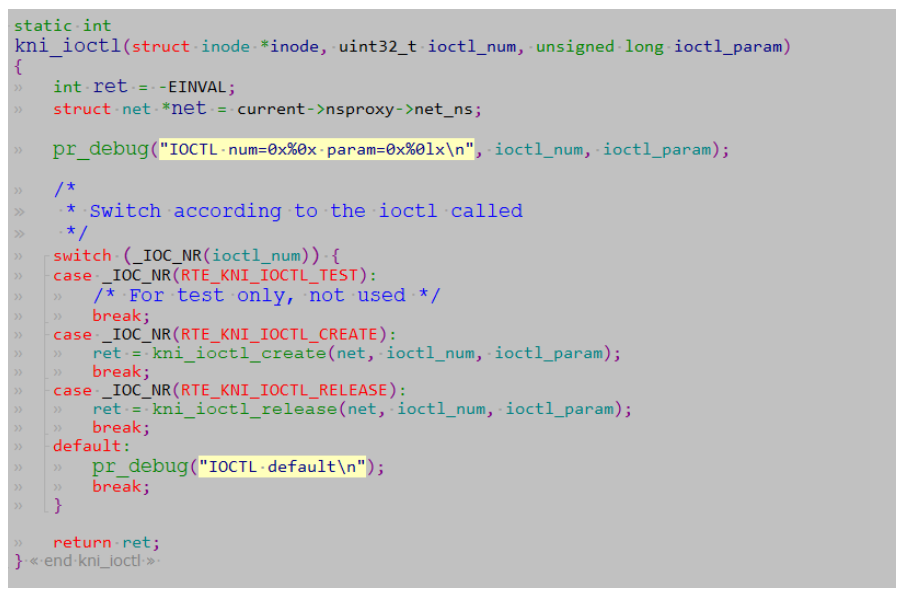Select the RTE_KNI_IOCTL_CREATE constant
Viewport: 900px width, 598px height.
279,335
